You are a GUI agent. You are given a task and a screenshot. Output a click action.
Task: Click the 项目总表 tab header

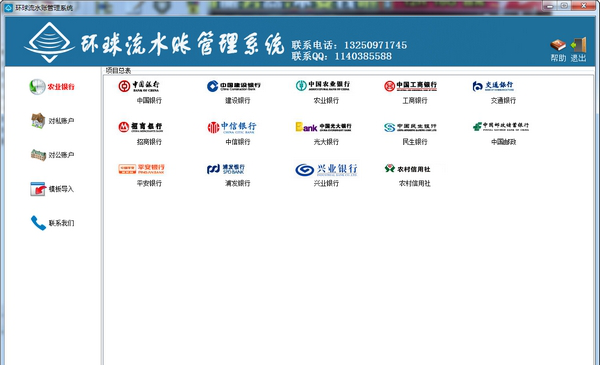(118, 71)
